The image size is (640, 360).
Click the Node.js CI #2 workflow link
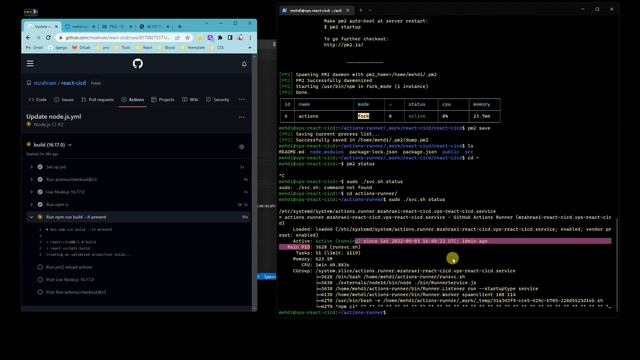coord(48,124)
